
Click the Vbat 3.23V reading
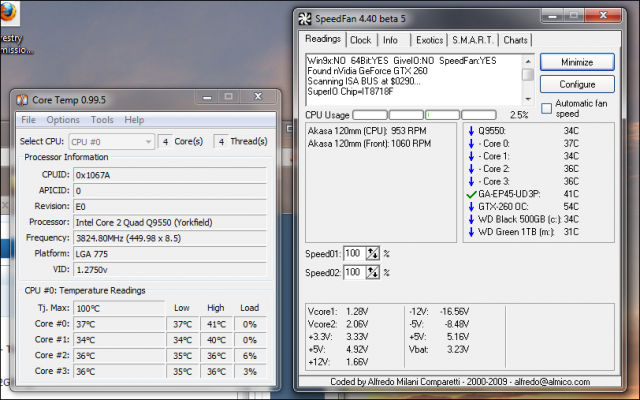[439, 349]
